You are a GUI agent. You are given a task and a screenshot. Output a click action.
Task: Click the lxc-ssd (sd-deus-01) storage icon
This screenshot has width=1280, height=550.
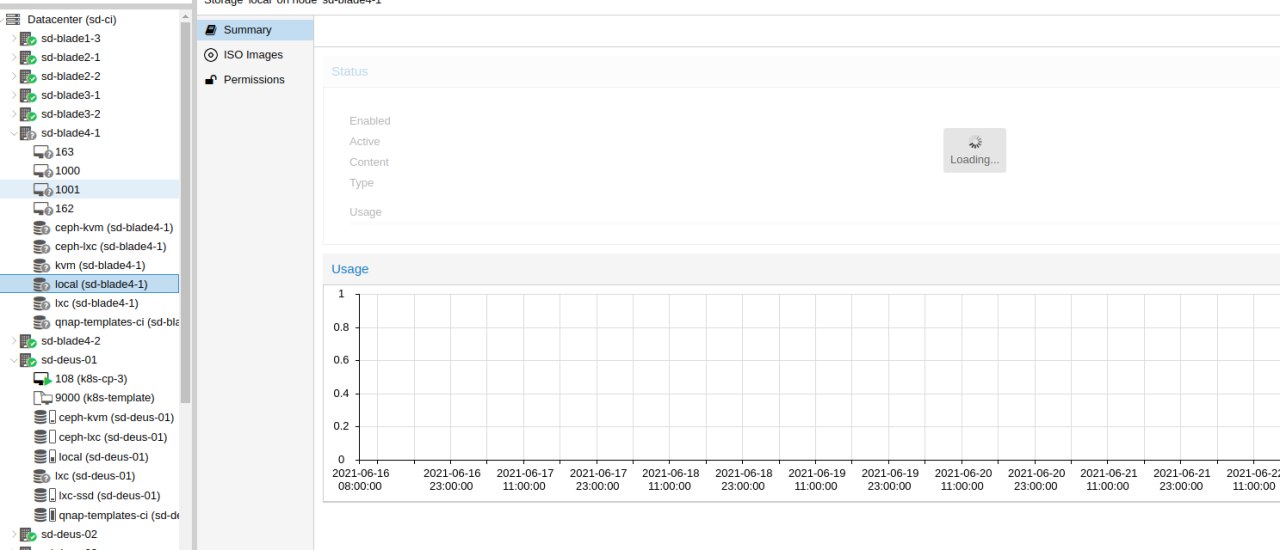[45, 495]
